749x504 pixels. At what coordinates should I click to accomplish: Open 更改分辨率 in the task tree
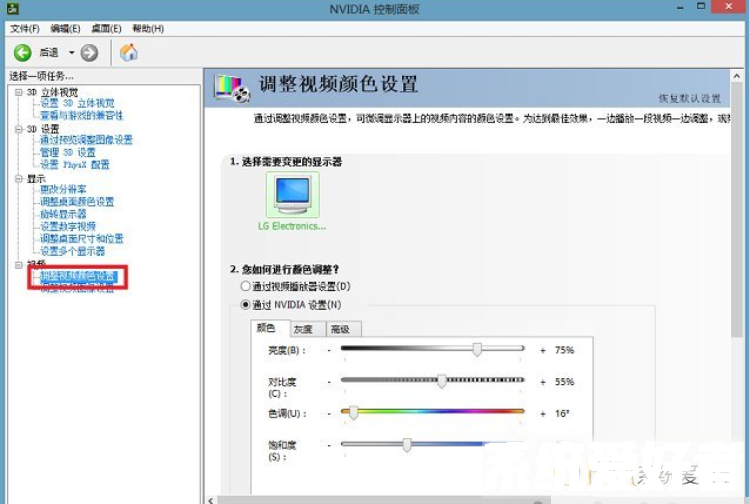[x=63, y=190]
